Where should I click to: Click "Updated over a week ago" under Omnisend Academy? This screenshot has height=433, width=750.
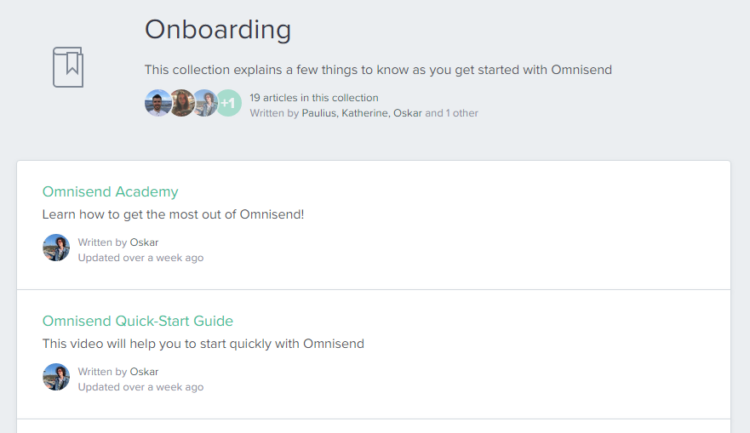tap(141, 258)
